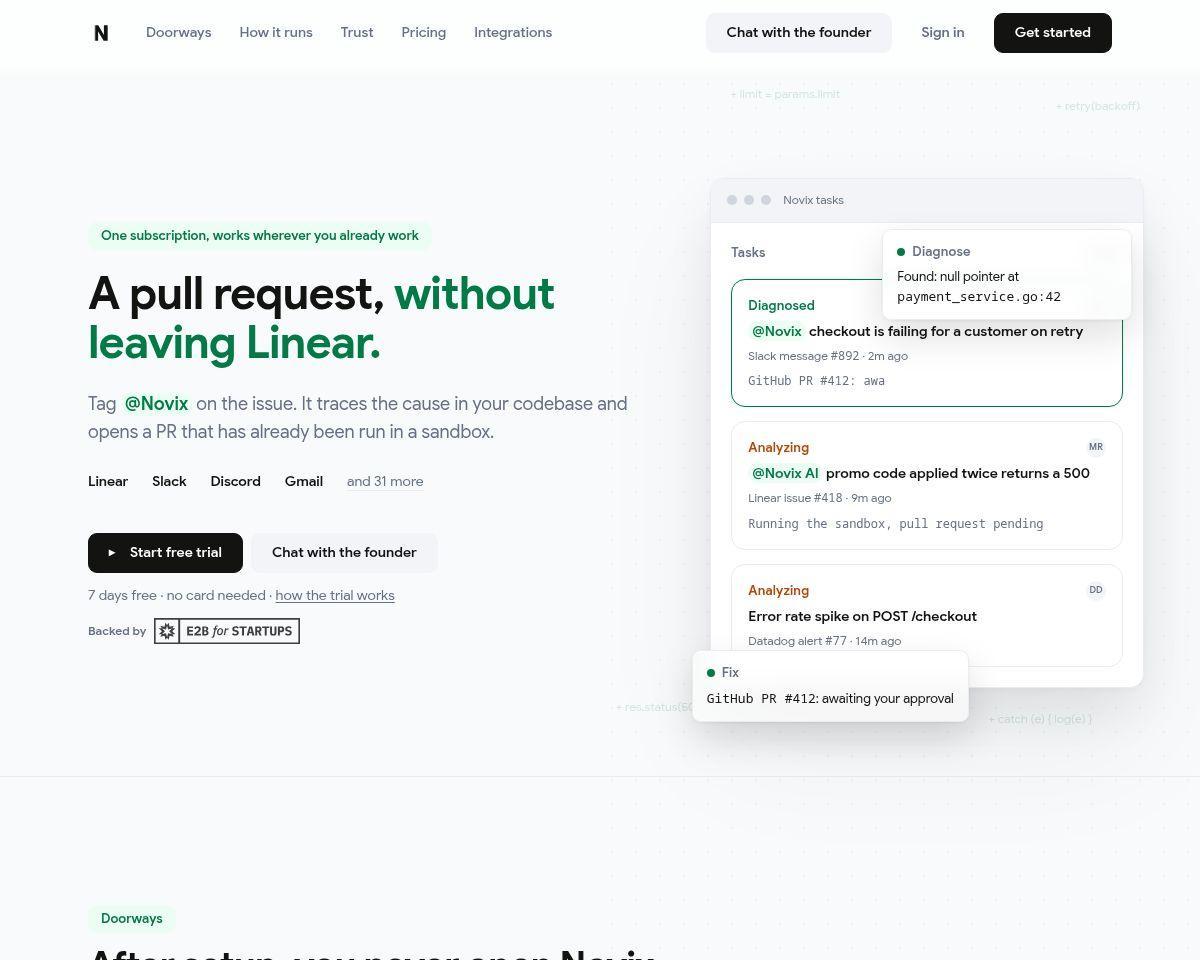This screenshot has width=1200, height=960.
Task: Click the '@Novix' tag in the hero paragraph
Action: click(x=156, y=404)
